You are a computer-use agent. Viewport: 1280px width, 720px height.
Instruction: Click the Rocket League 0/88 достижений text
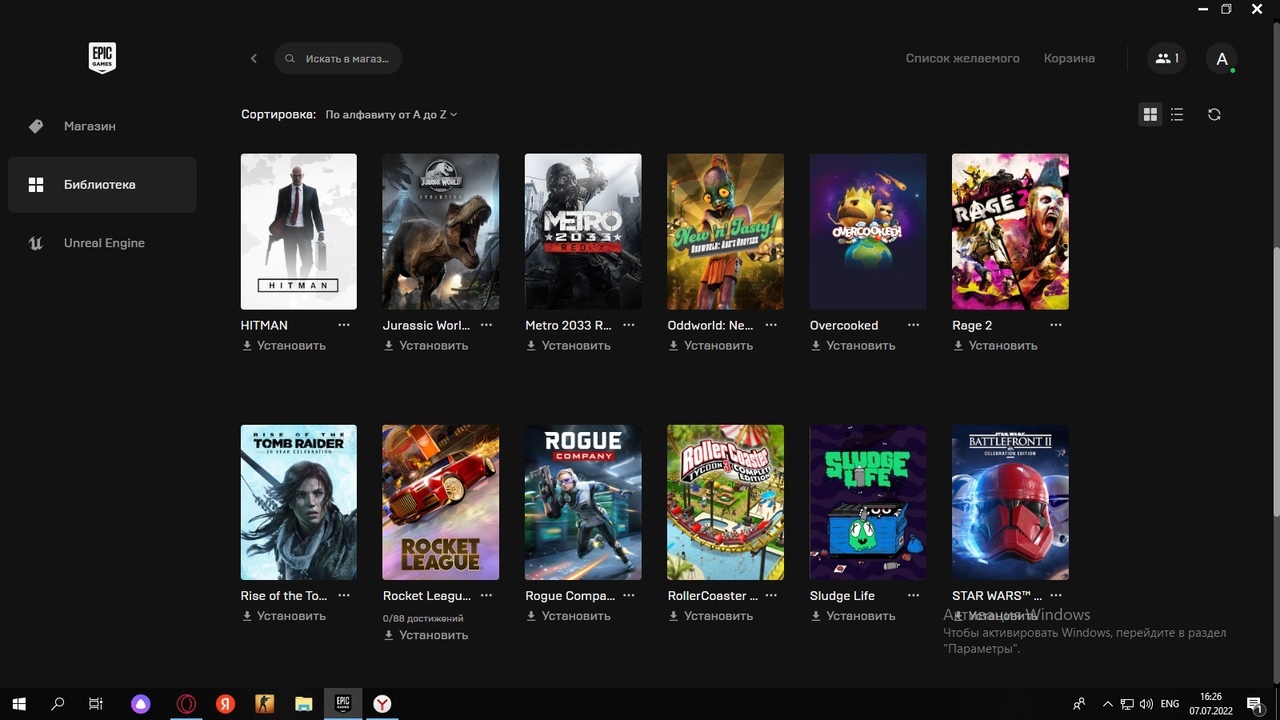(x=423, y=618)
